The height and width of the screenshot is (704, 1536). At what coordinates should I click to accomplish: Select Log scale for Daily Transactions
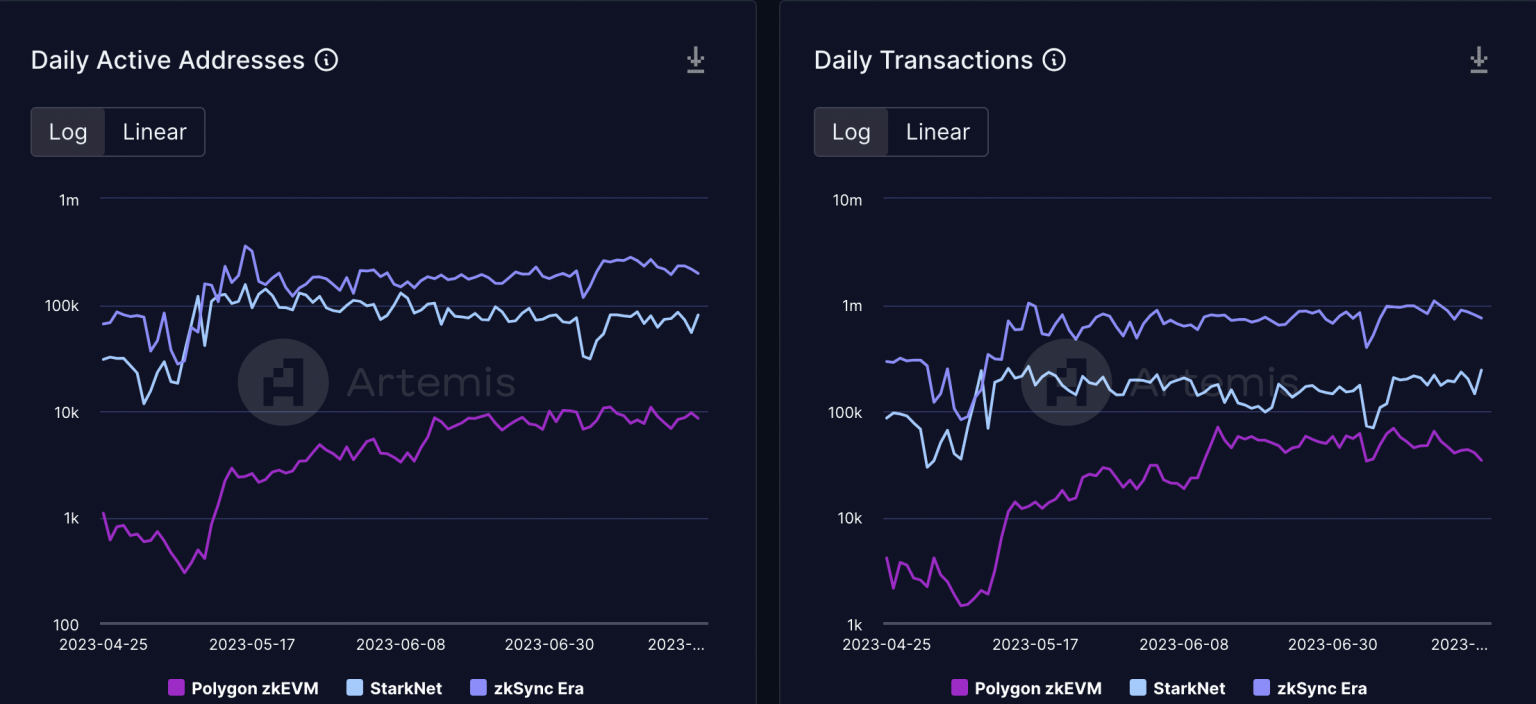[851, 132]
